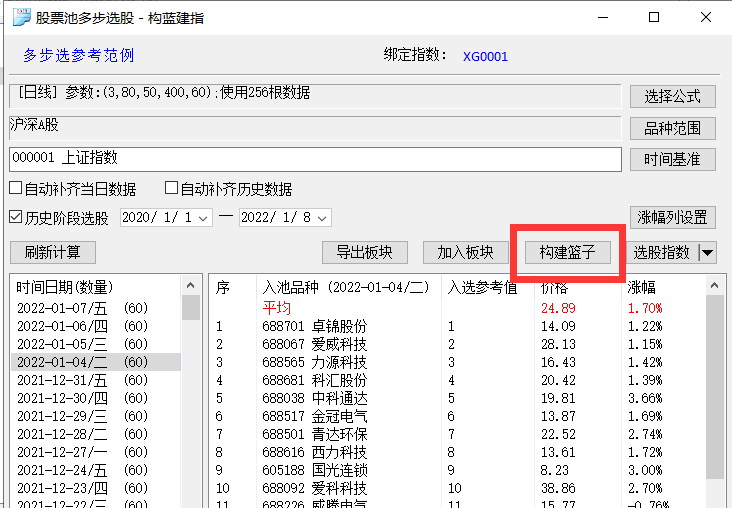Click the 序 column header
This screenshot has height=508, width=732.
[x=232, y=287]
